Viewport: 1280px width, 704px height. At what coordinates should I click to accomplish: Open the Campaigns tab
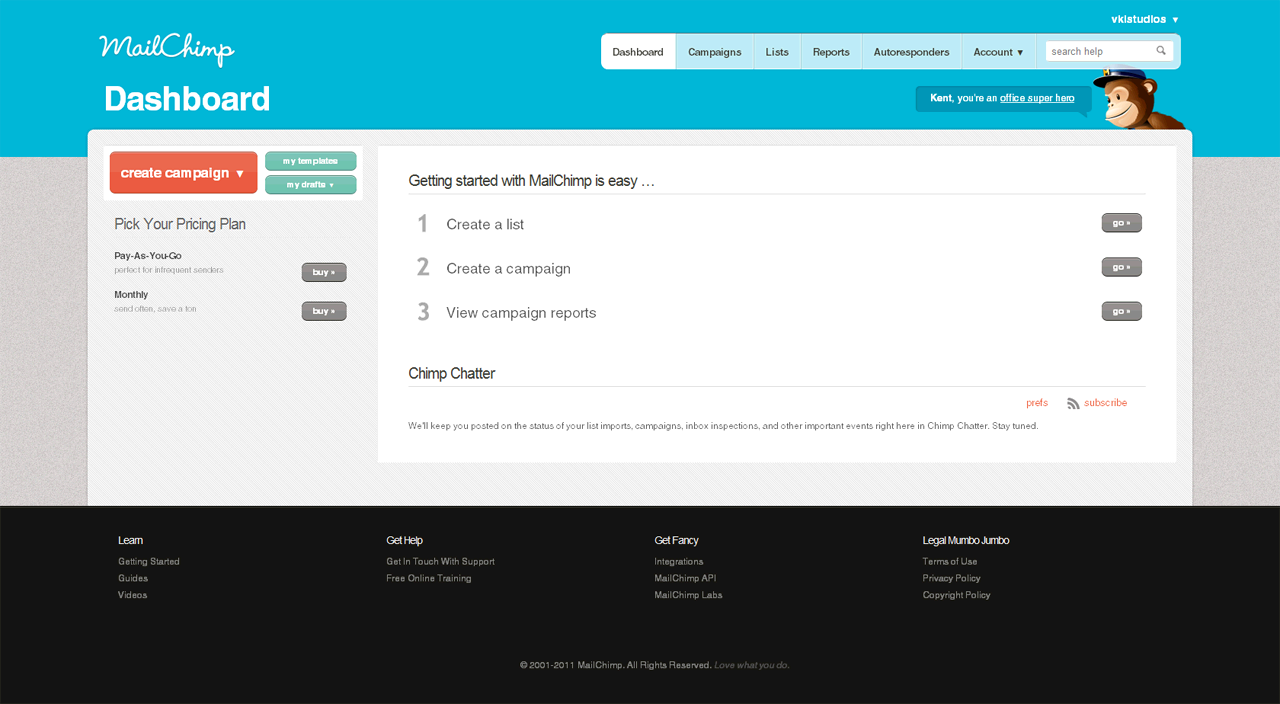pyautogui.click(x=715, y=52)
